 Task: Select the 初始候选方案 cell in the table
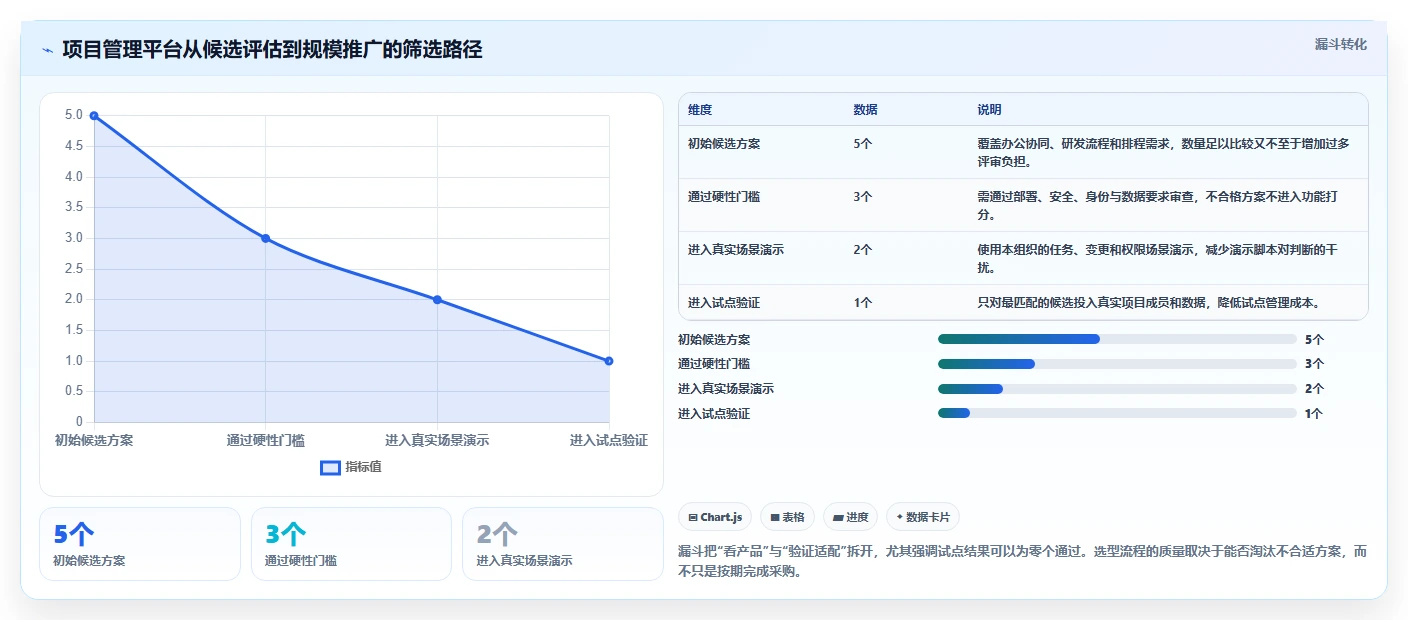[x=724, y=143]
